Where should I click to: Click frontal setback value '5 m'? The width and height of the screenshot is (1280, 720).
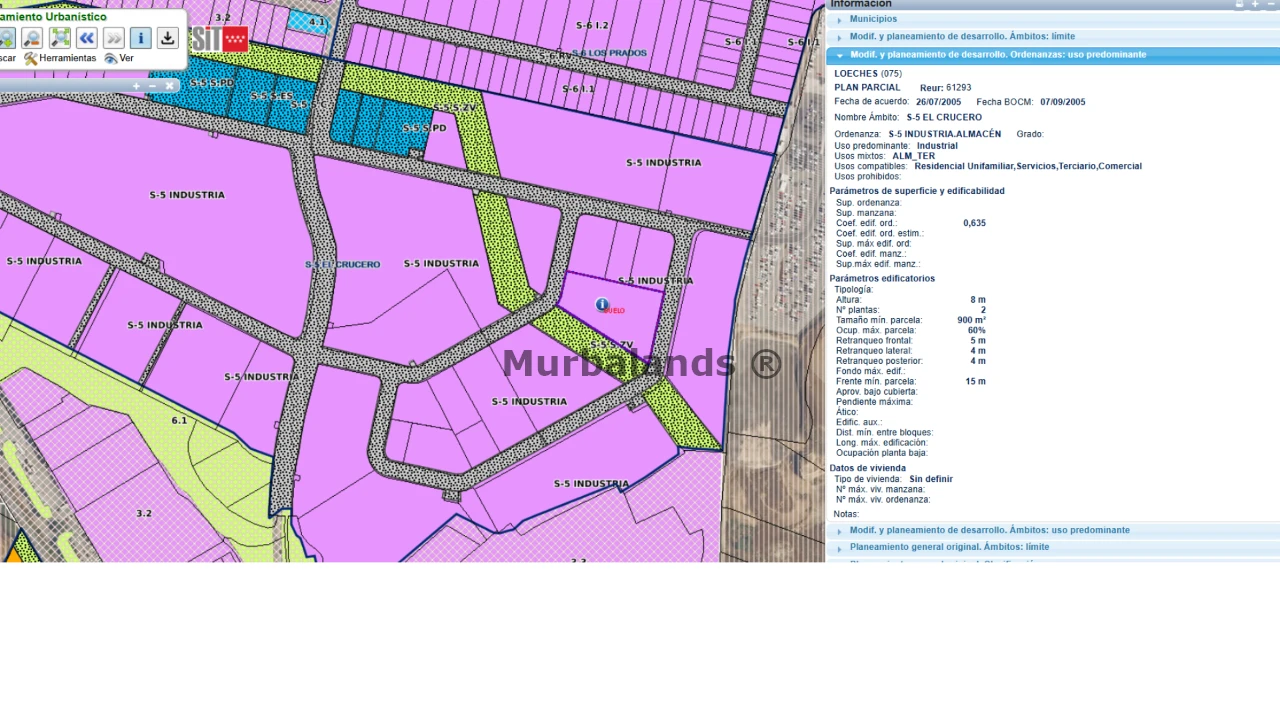point(978,341)
